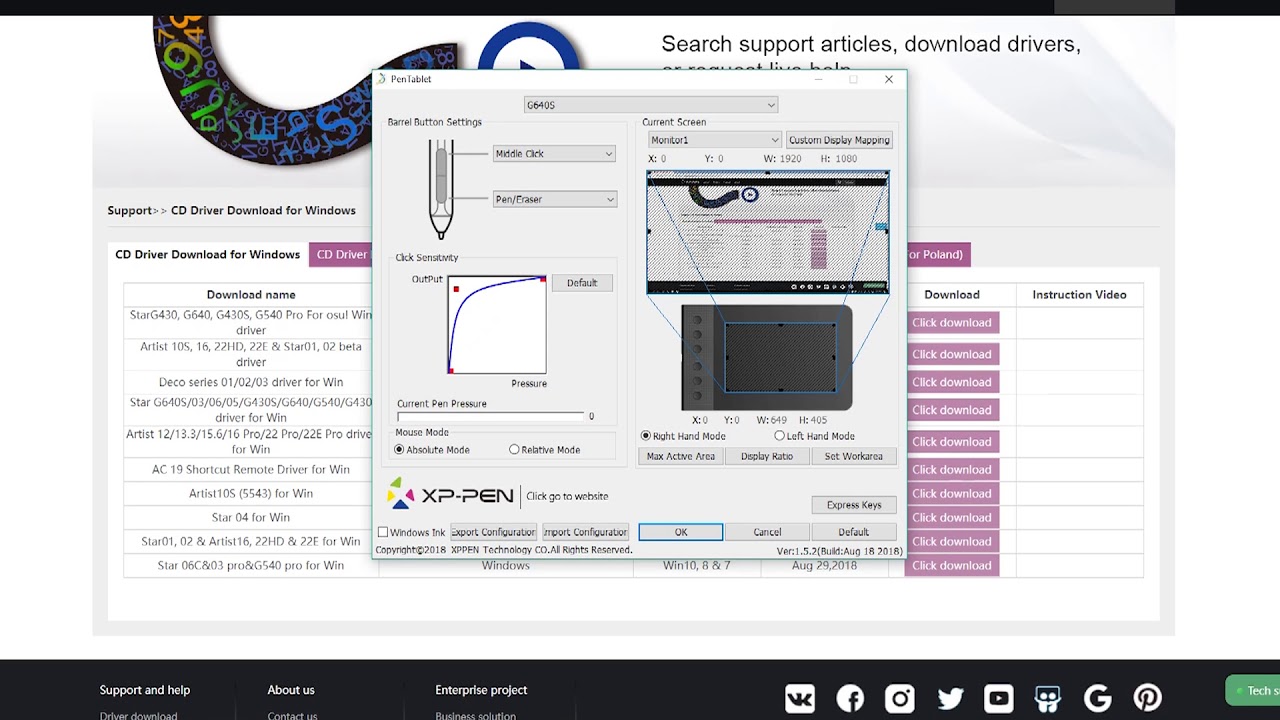Screen dimensions: 1280x720
Task: Click download for Artist10S (5543) row
Action: (951, 494)
